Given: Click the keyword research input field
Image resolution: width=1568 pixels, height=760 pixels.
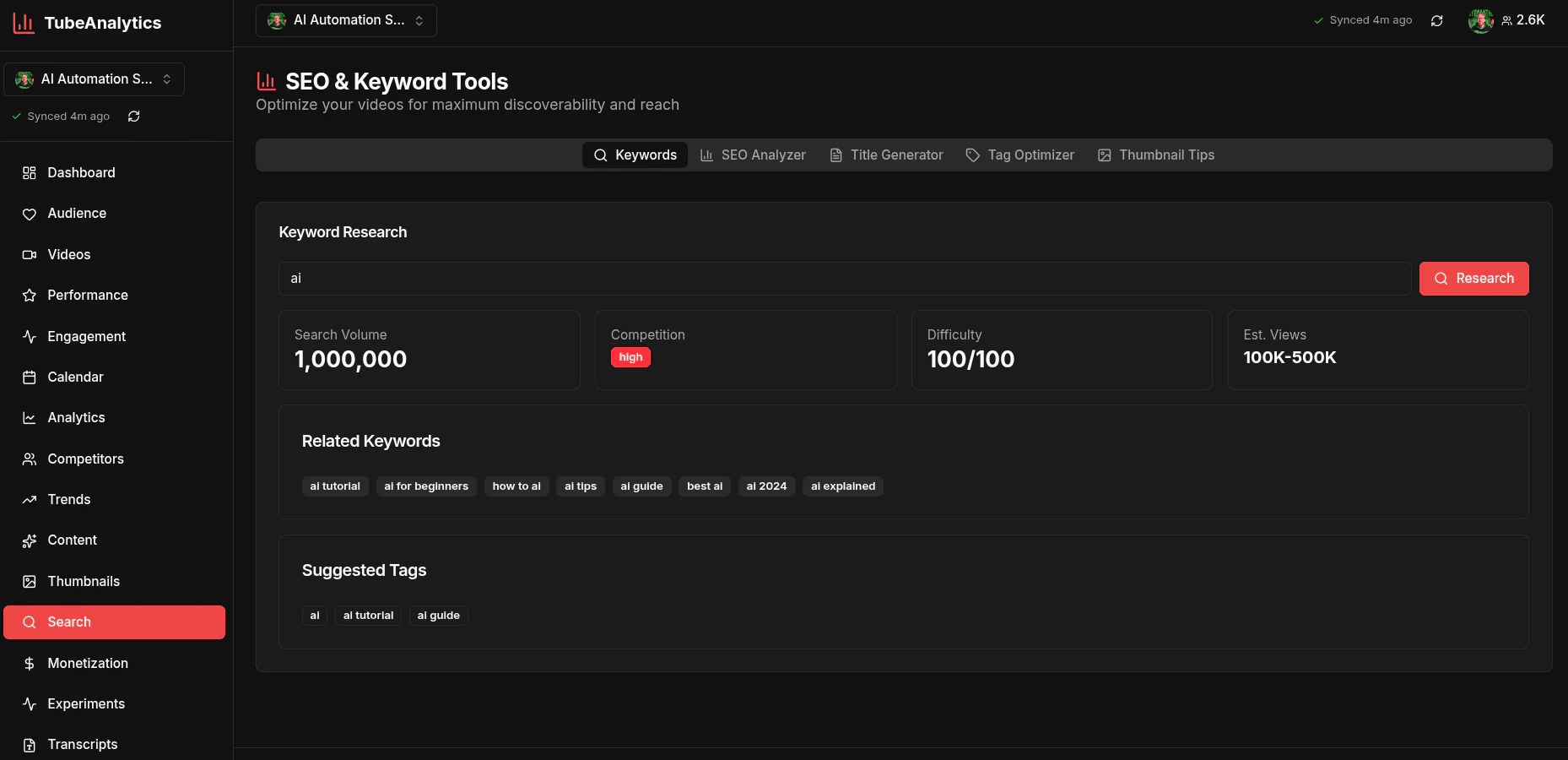Looking at the screenshot, I should coord(844,278).
